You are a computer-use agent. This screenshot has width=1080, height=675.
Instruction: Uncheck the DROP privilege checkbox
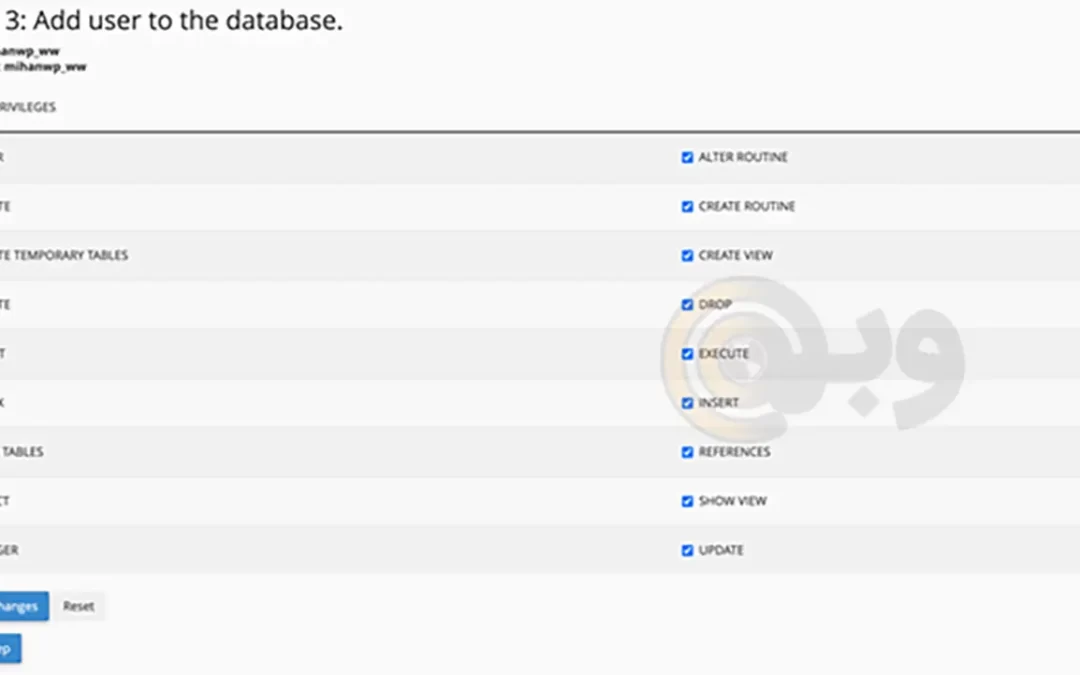coord(687,305)
